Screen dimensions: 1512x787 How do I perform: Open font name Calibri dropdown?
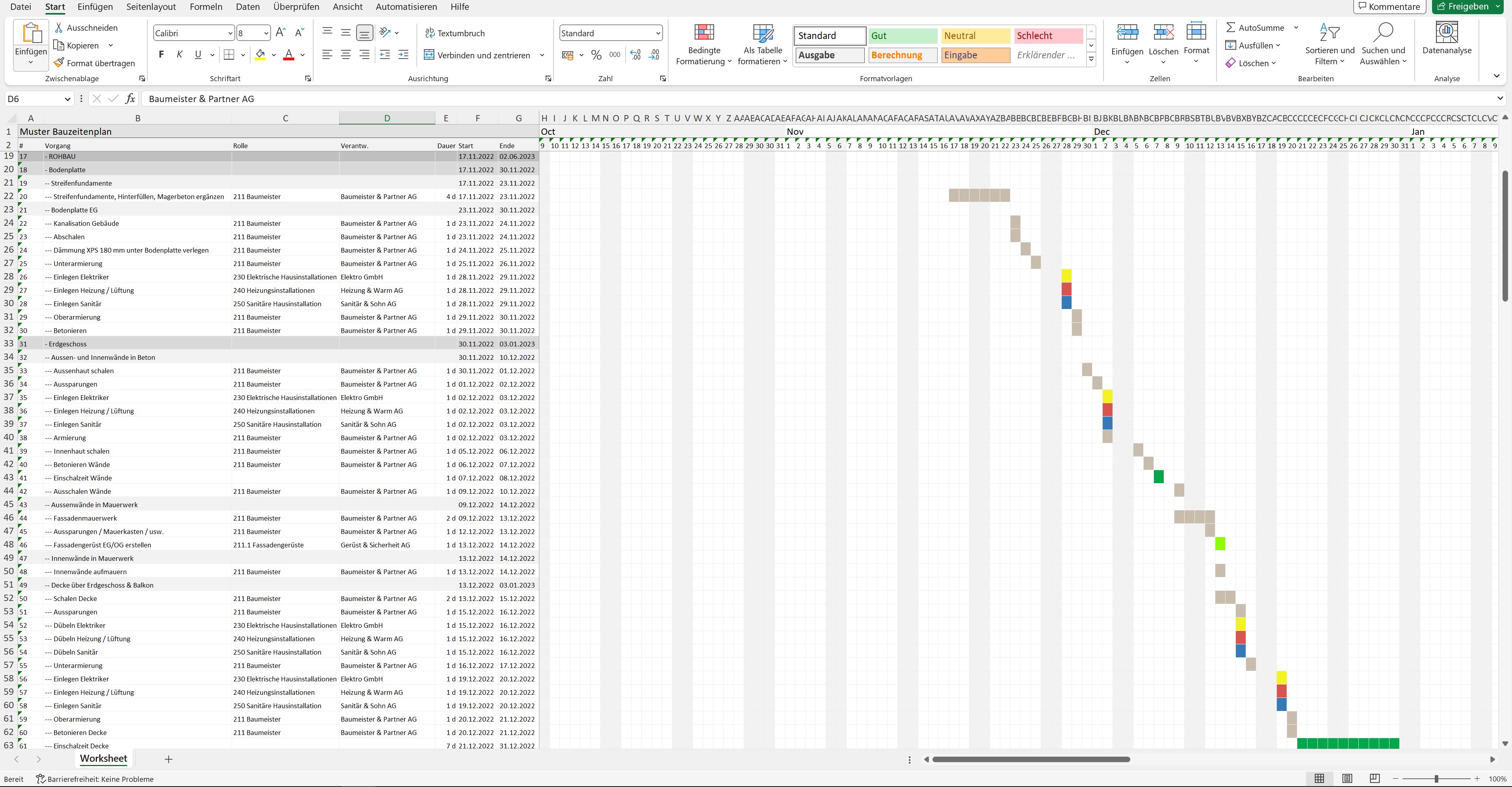point(230,33)
